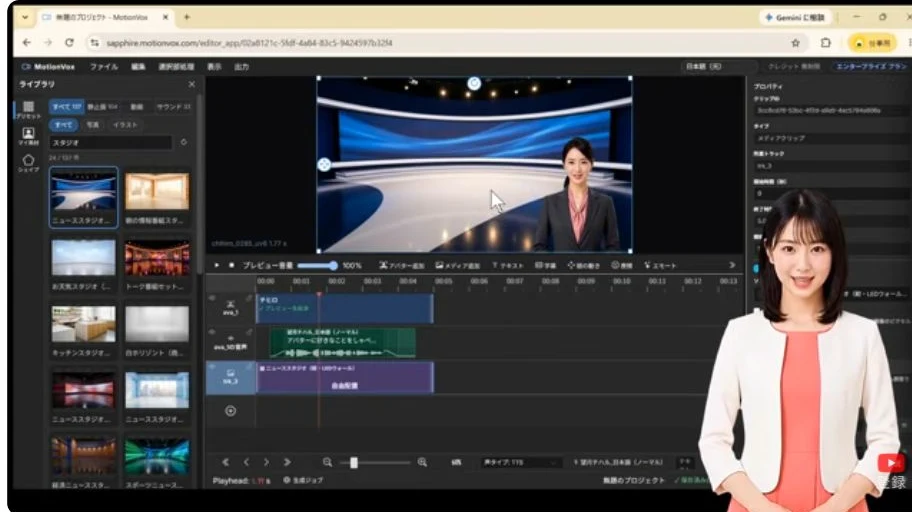Jump to timeline start with double-left arrow
Screen dimensions: 912x512
pyautogui.click(x=226, y=462)
